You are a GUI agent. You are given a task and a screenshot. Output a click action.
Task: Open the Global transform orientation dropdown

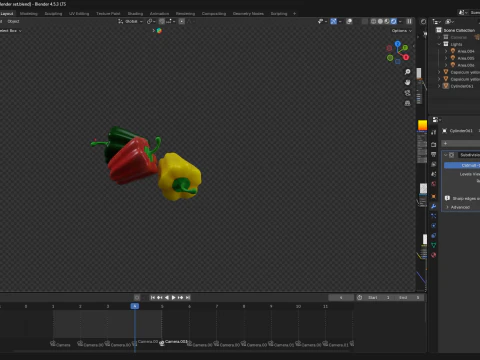tap(130, 21)
